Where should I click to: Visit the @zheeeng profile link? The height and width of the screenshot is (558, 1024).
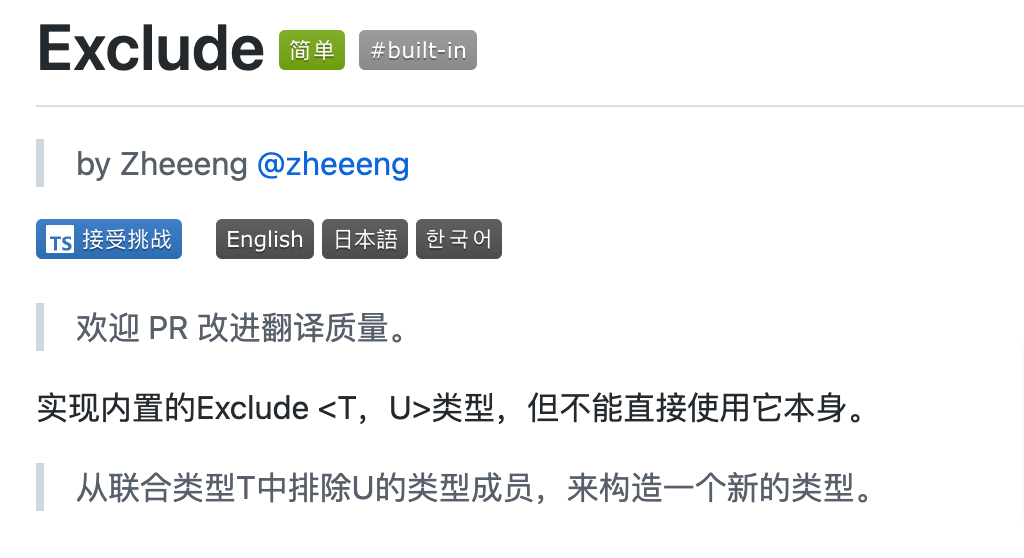click(333, 164)
